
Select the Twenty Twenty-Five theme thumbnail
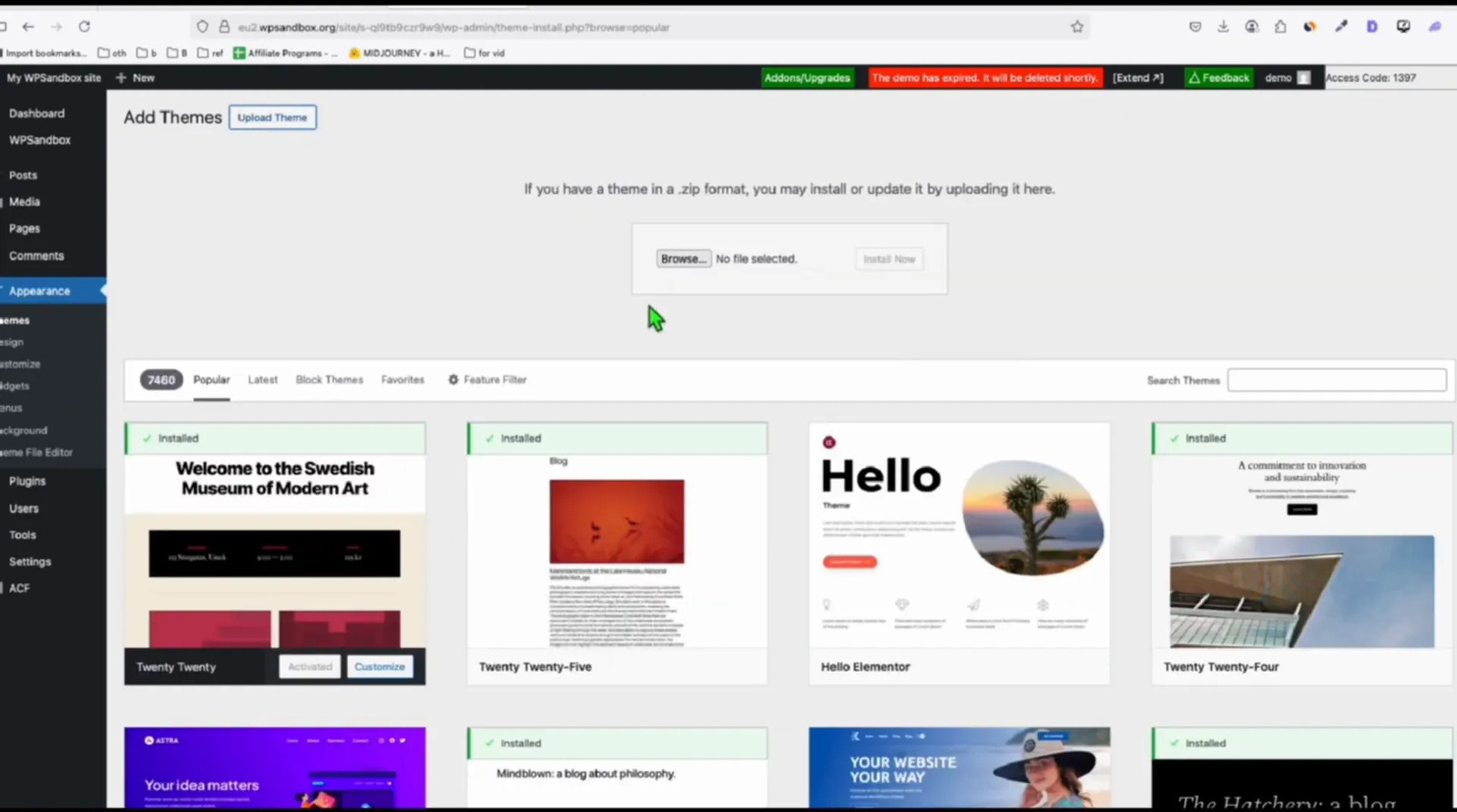(x=617, y=552)
